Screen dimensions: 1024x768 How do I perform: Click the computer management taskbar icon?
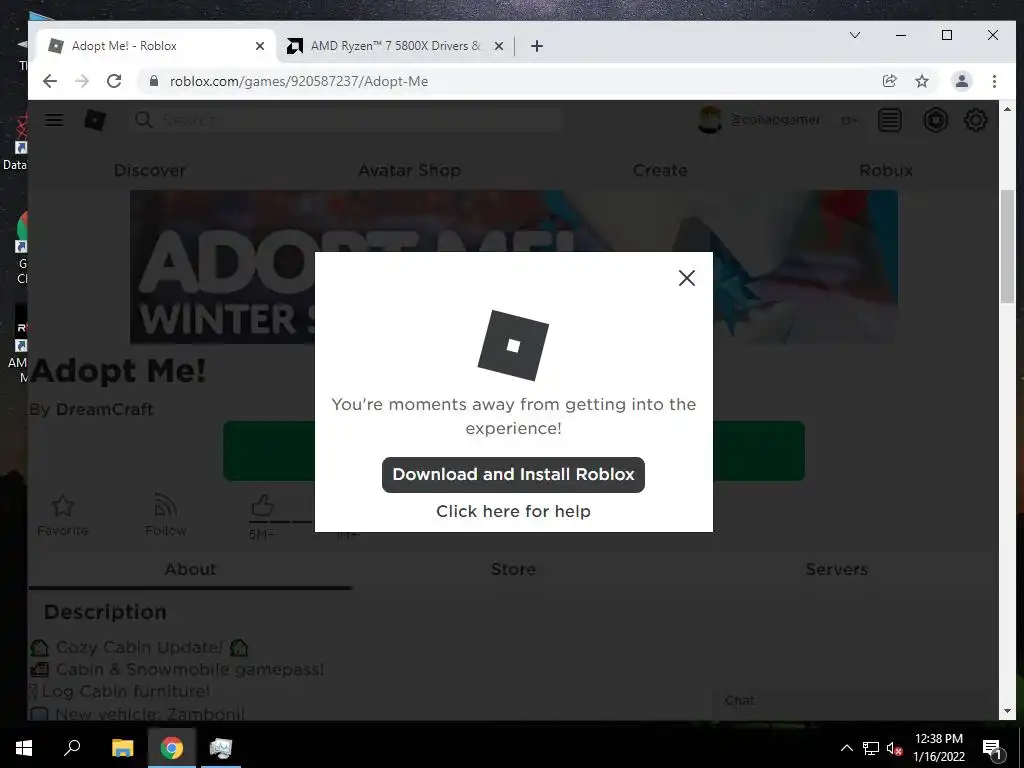click(221, 748)
